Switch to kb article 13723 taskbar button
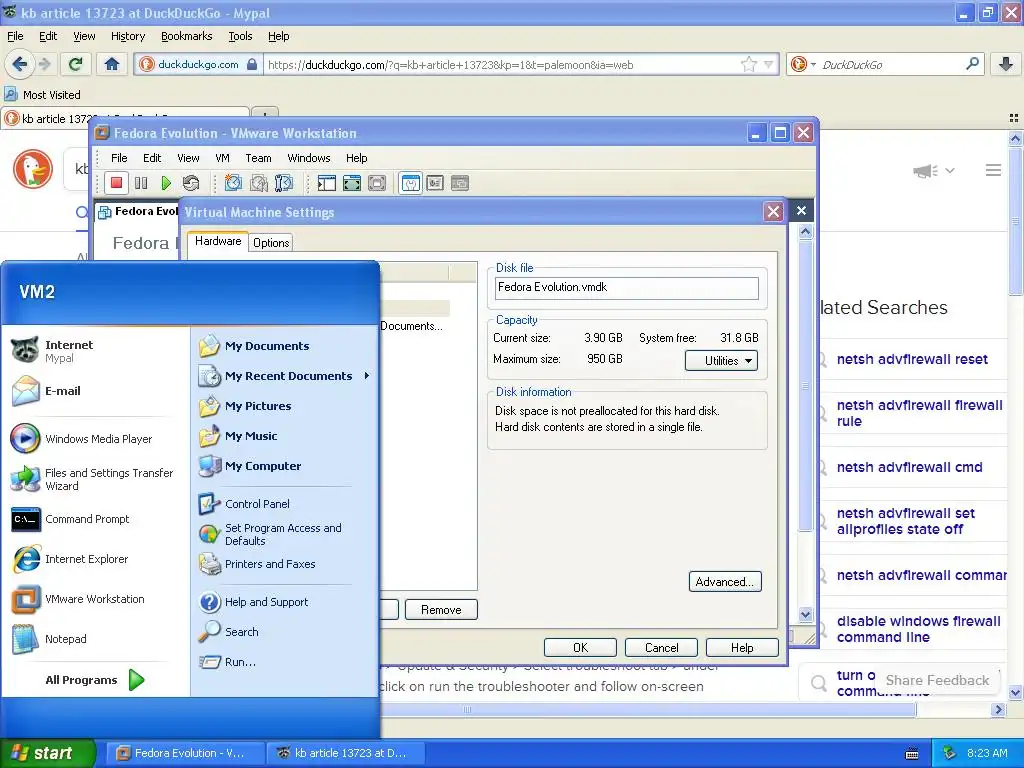The height and width of the screenshot is (768, 1024). point(346,753)
